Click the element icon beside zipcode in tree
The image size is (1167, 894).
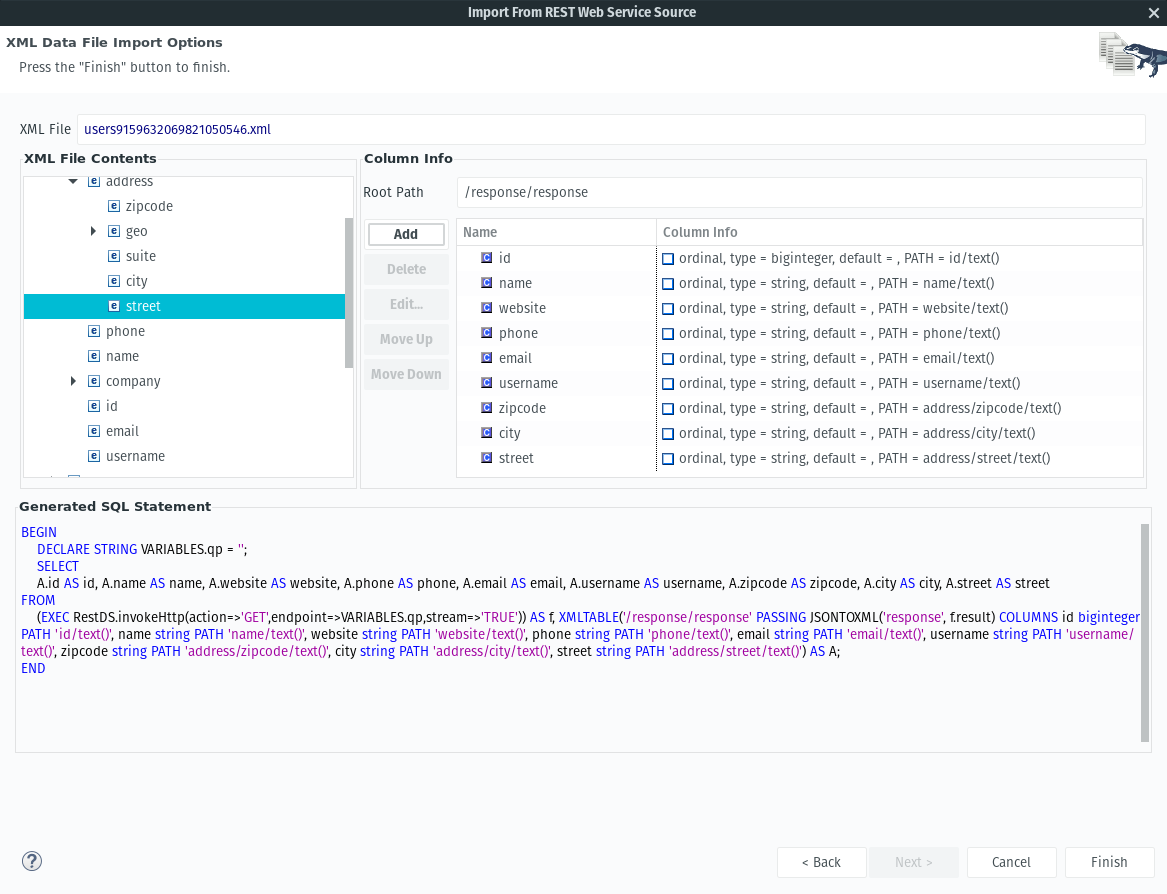[x=114, y=206]
